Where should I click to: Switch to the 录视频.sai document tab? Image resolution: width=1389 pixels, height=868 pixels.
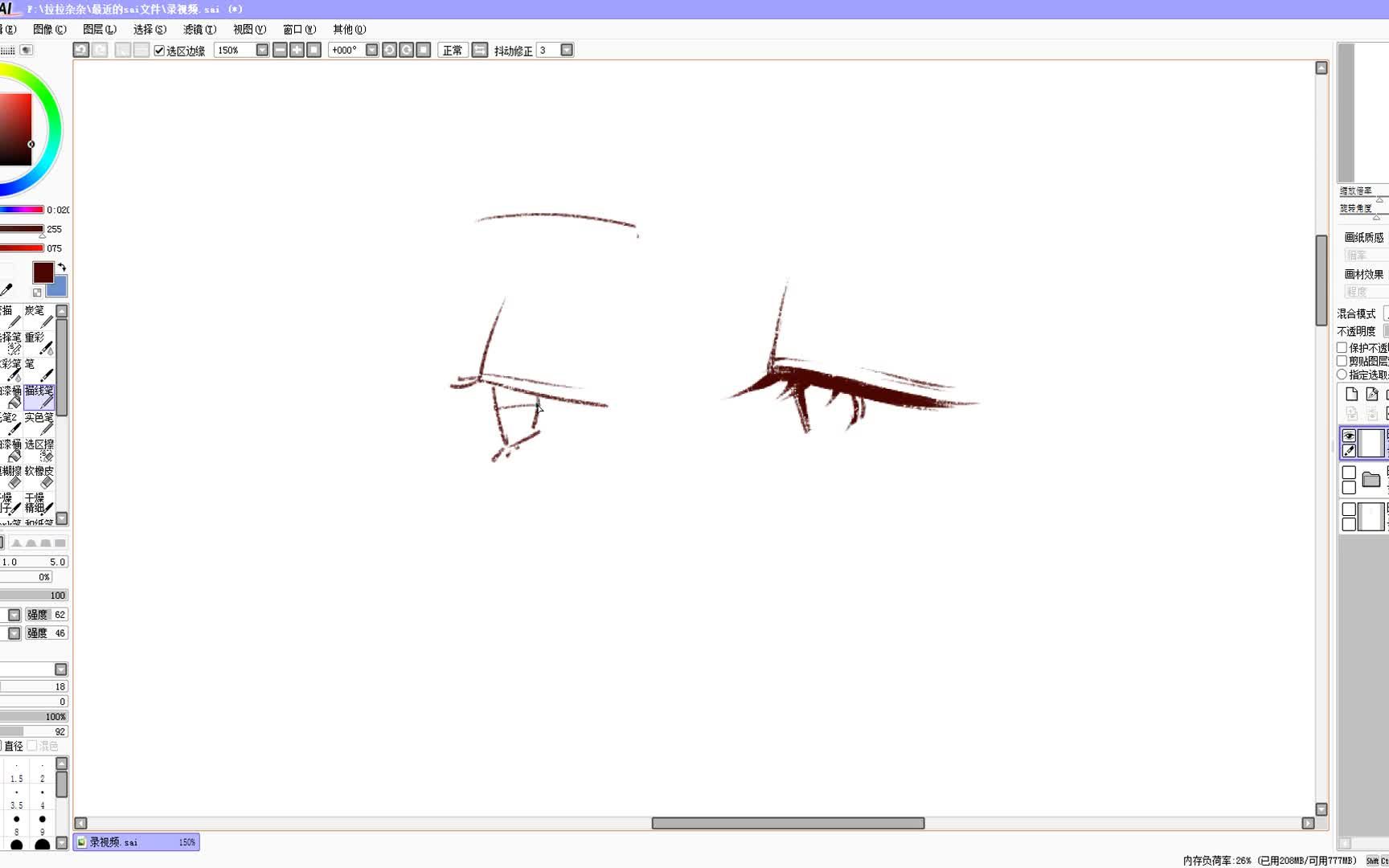(137, 842)
